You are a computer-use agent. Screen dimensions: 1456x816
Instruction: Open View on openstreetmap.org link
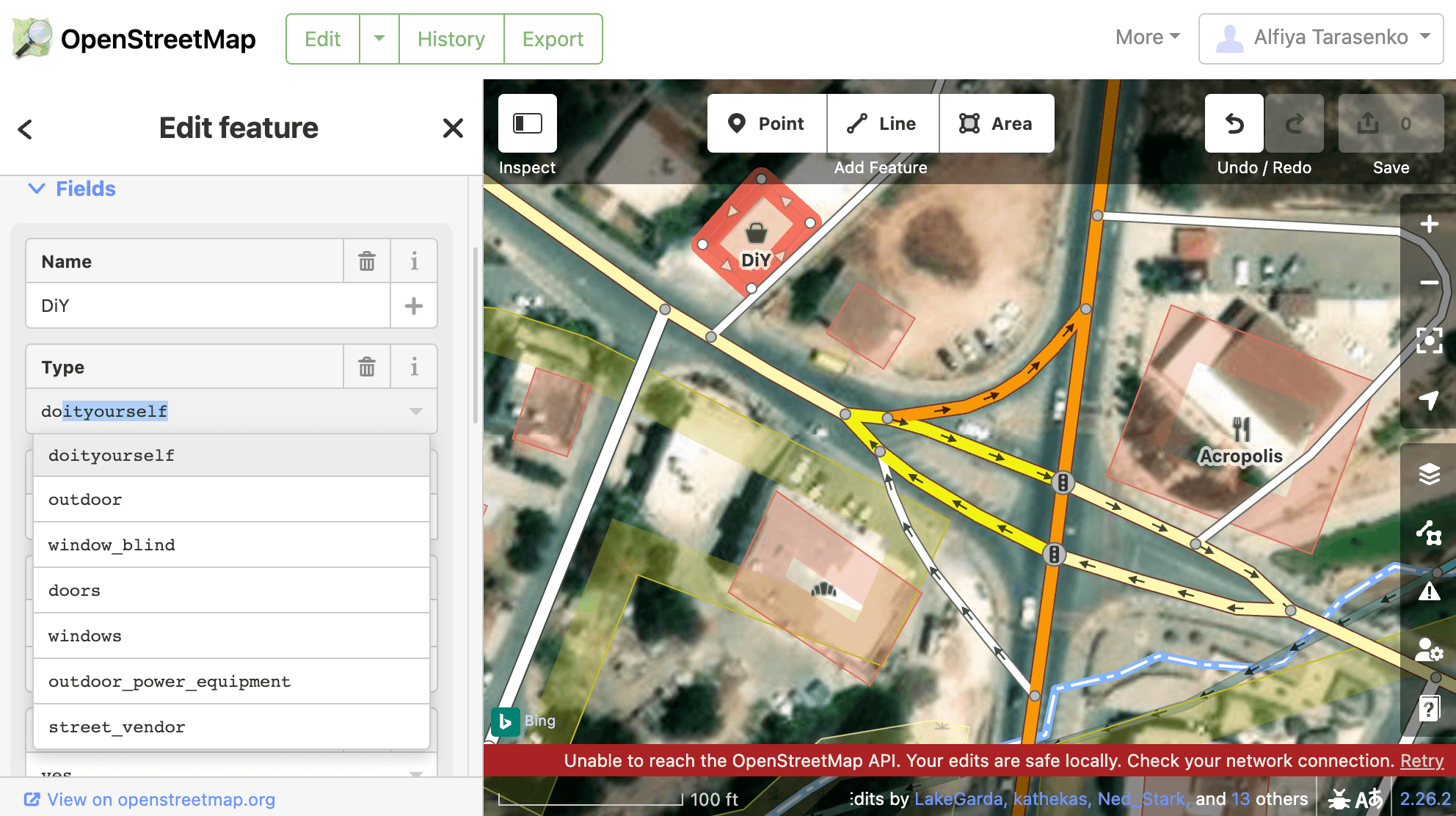[150, 799]
